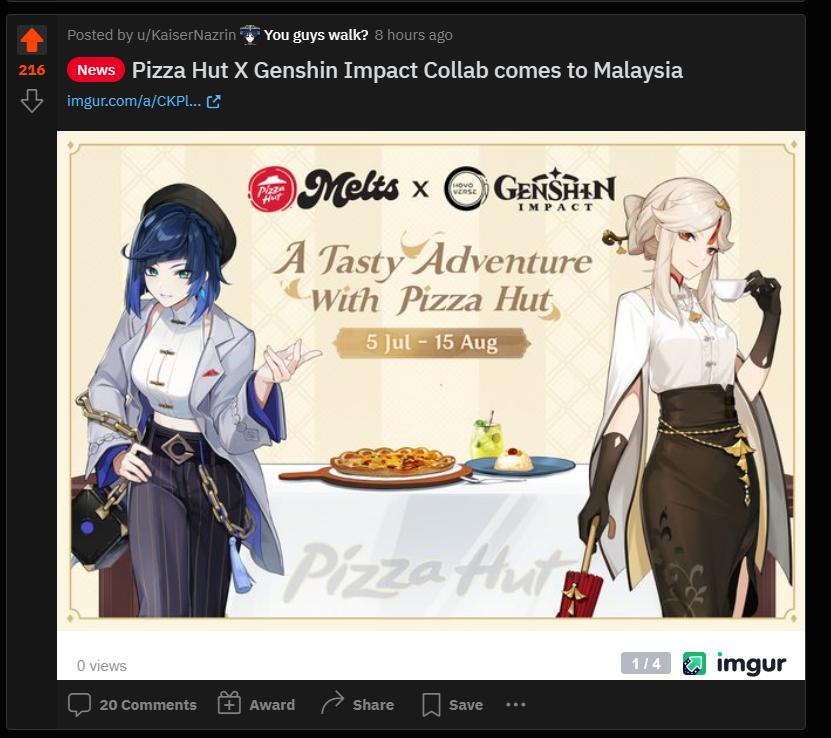Open the Pizza Hut collab banner image
Screen dimensions: 831x738
click(x=431, y=381)
